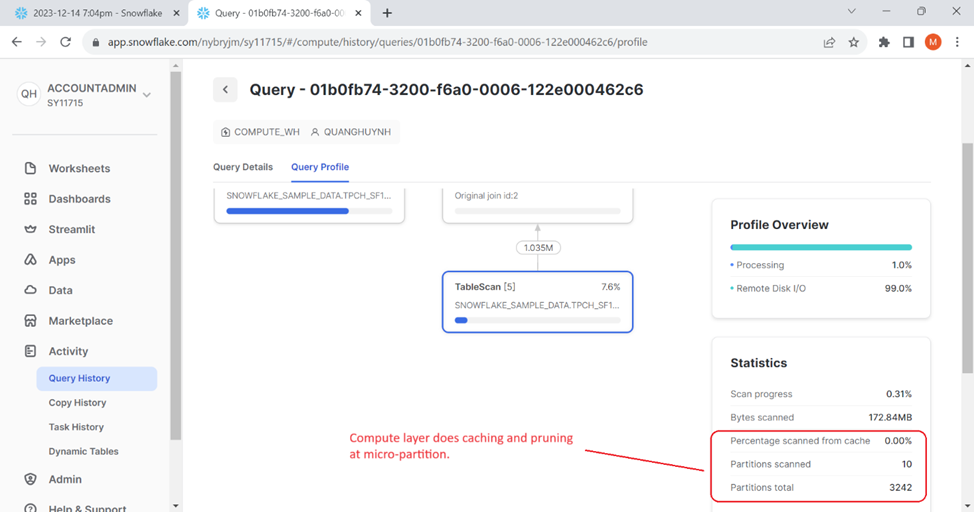Image resolution: width=974 pixels, height=512 pixels.
Task: Collapse the Activity menu group
Action: pos(68,351)
